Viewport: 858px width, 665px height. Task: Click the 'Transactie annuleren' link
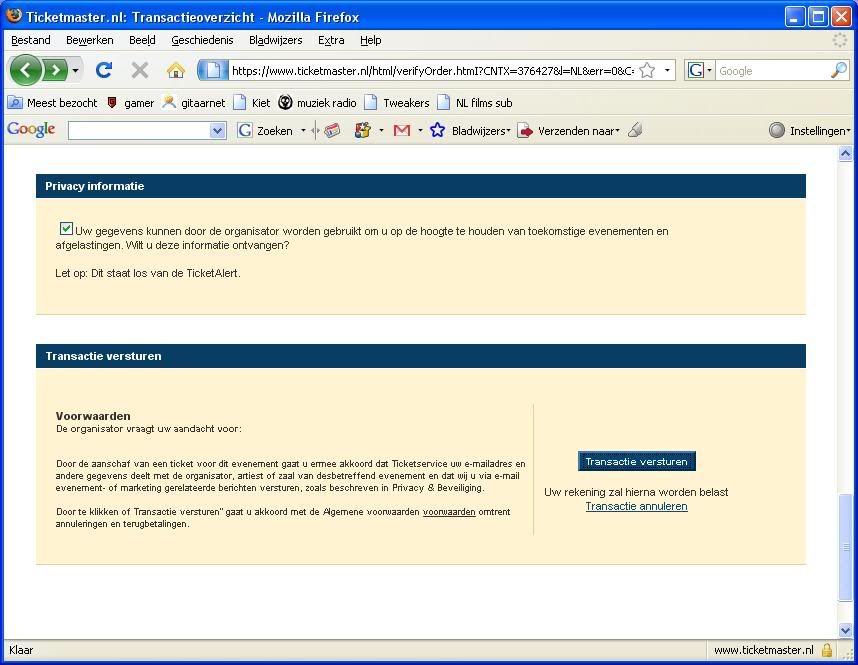pyautogui.click(x=636, y=506)
